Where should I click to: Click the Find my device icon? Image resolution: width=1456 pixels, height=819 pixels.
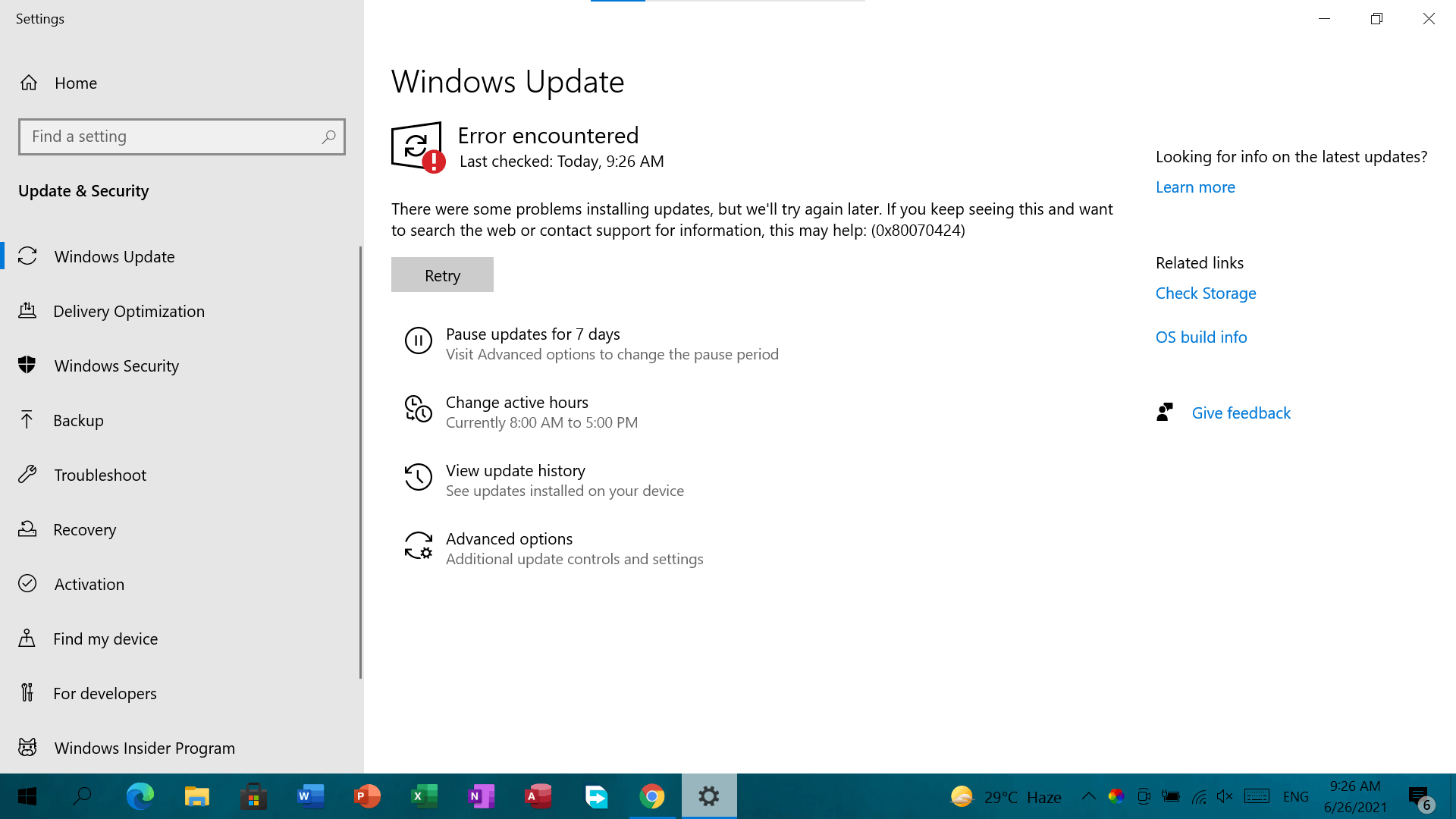click(x=27, y=638)
